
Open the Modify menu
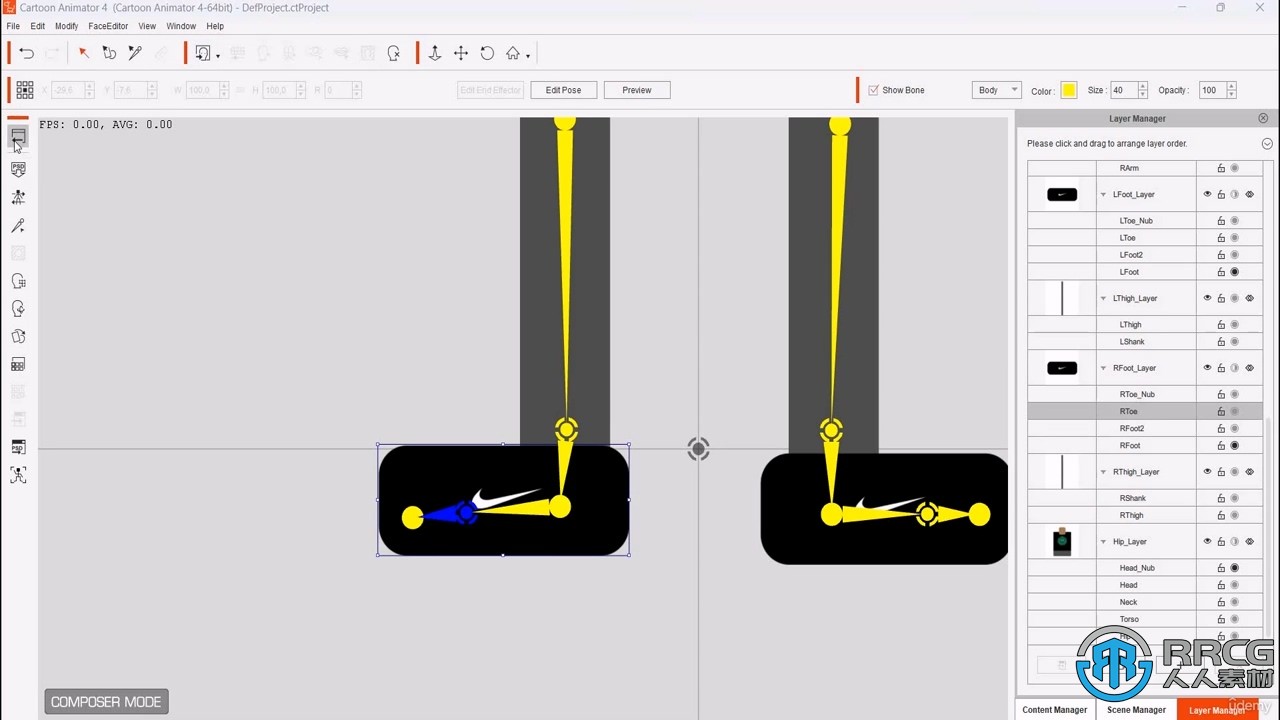click(x=66, y=26)
